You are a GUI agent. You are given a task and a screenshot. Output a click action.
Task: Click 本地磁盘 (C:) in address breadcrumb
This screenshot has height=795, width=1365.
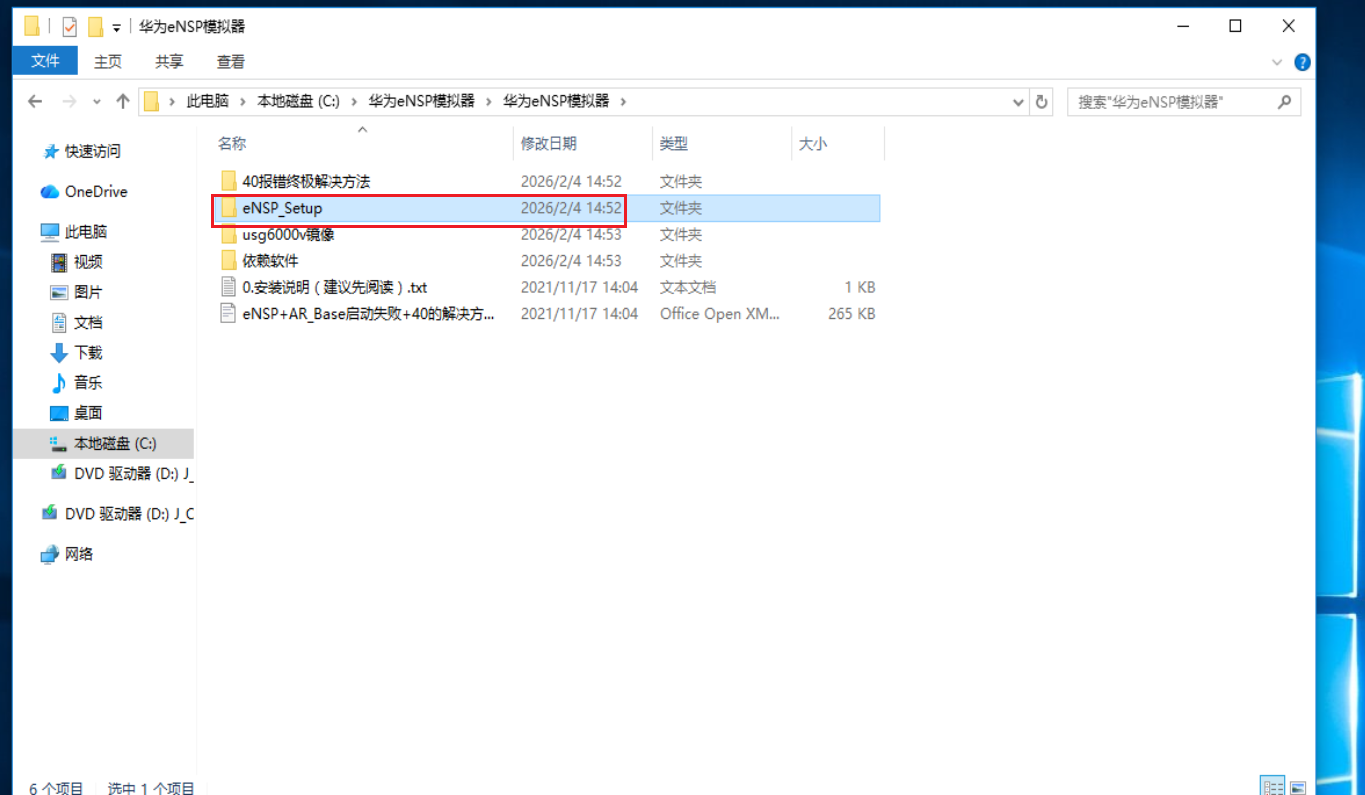(299, 101)
